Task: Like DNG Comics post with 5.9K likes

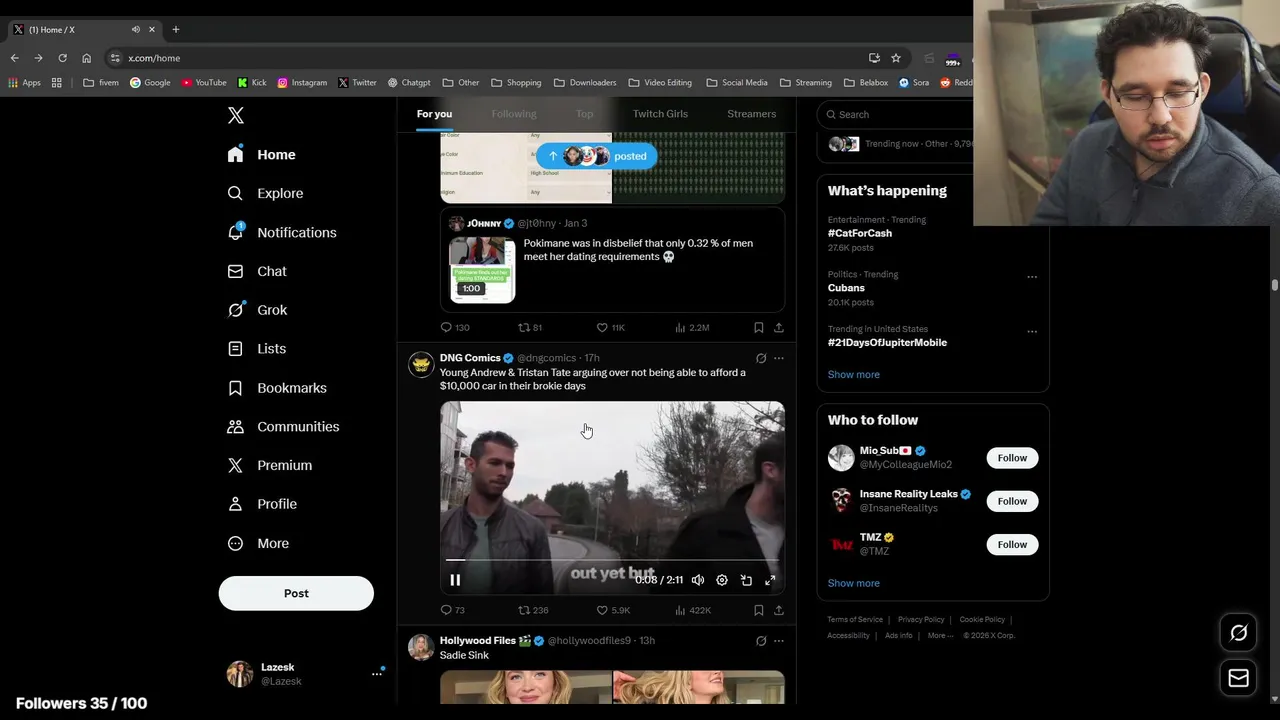Action: pyautogui.click(x=613, y=610)
